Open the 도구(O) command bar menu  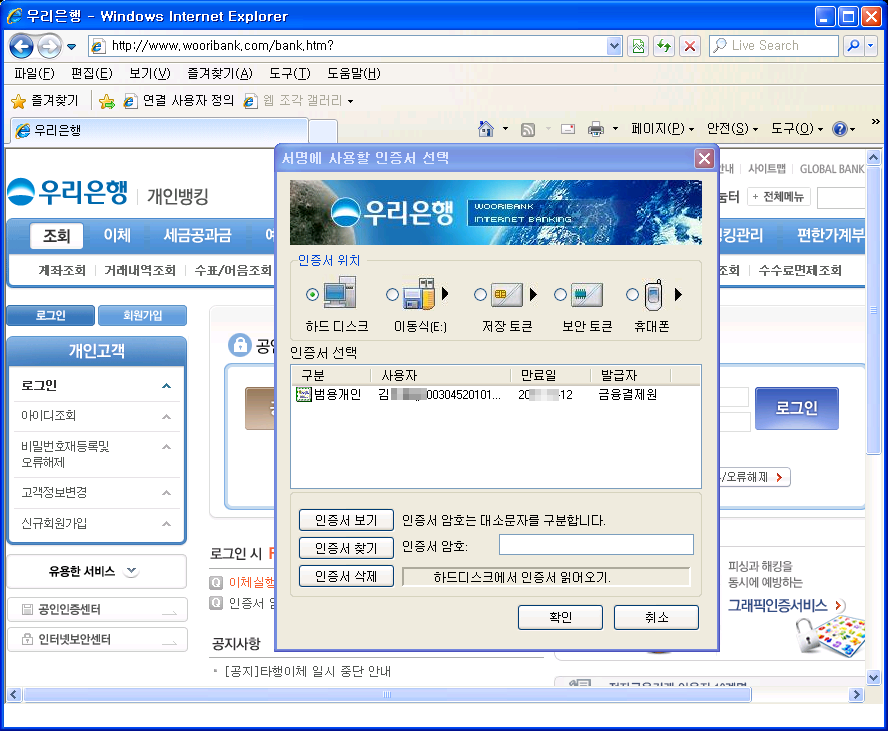[797, 130]
